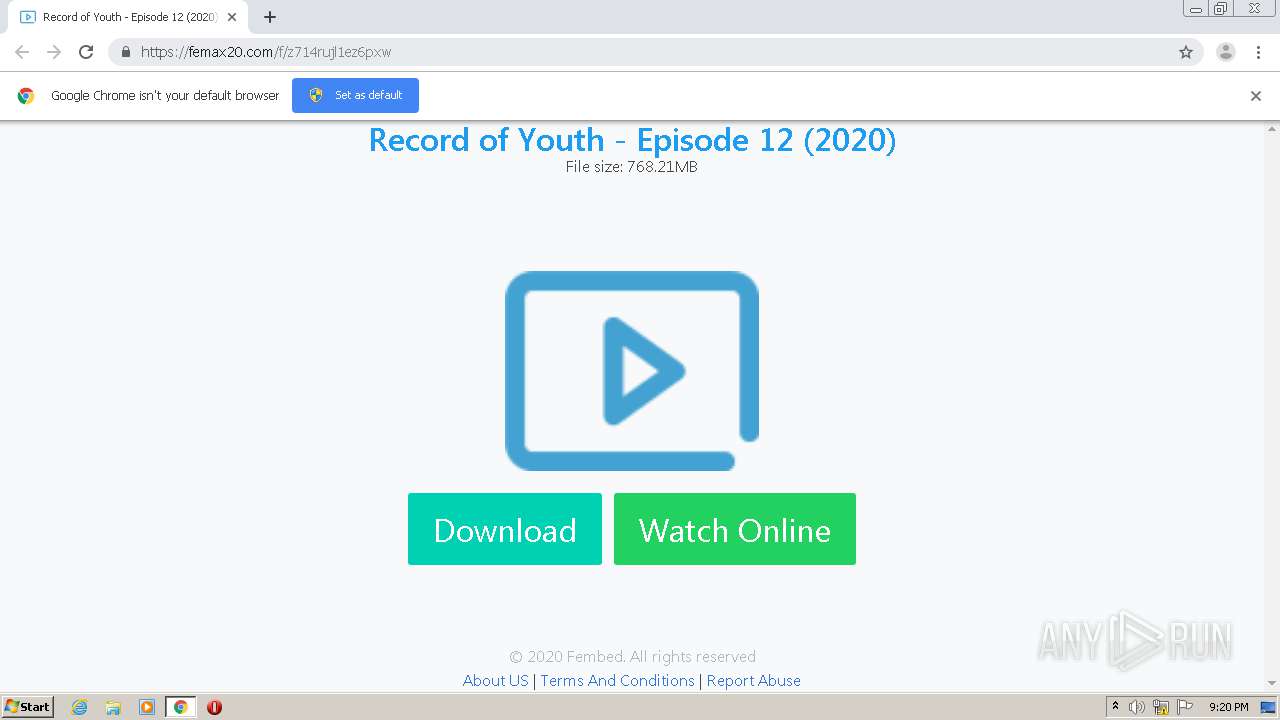Bookmark this page with the star icon
This screenshot has width=1280, height=720.
[x=1186, y=52]
